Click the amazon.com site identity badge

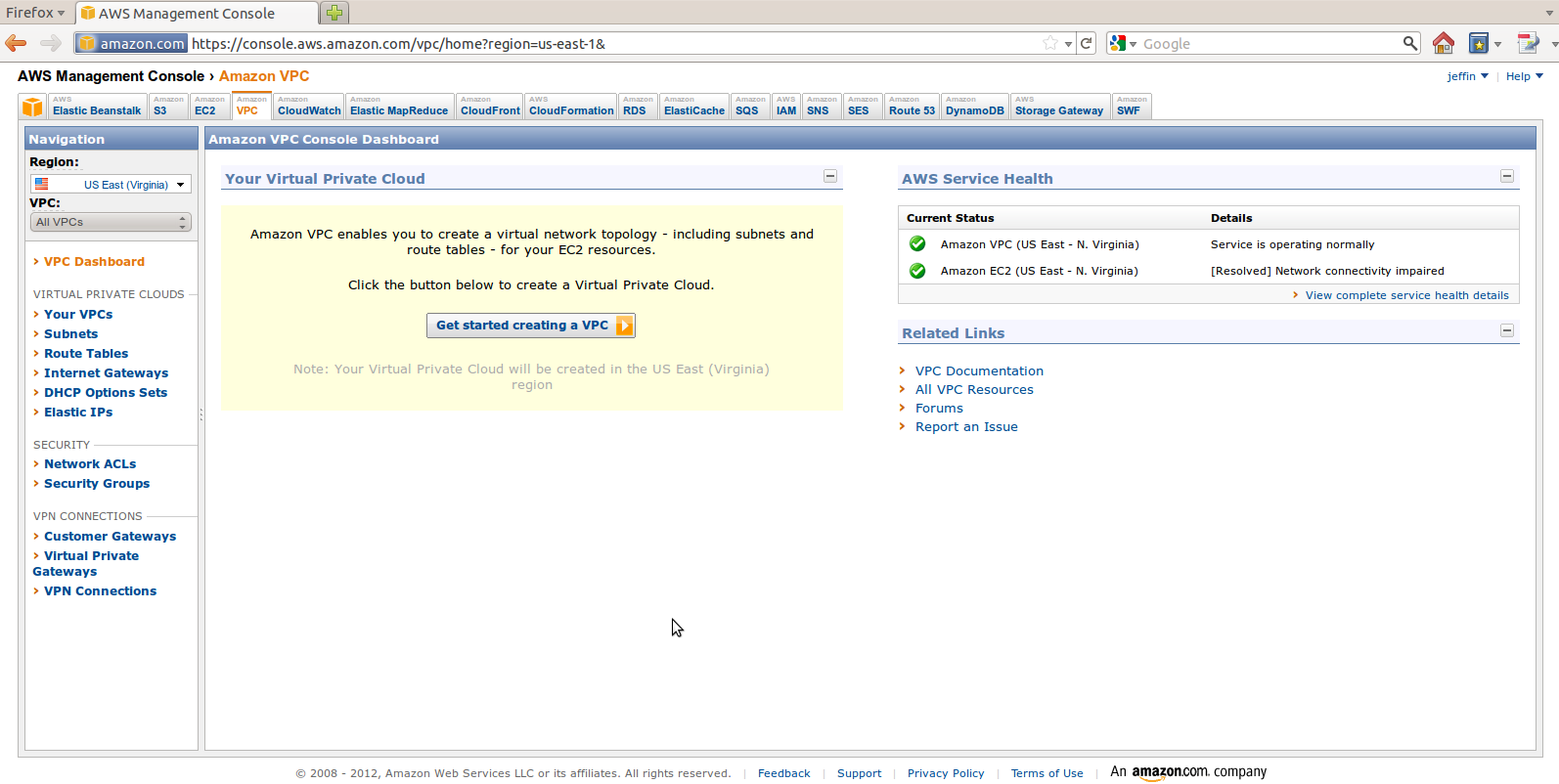[x=131, y=43]
